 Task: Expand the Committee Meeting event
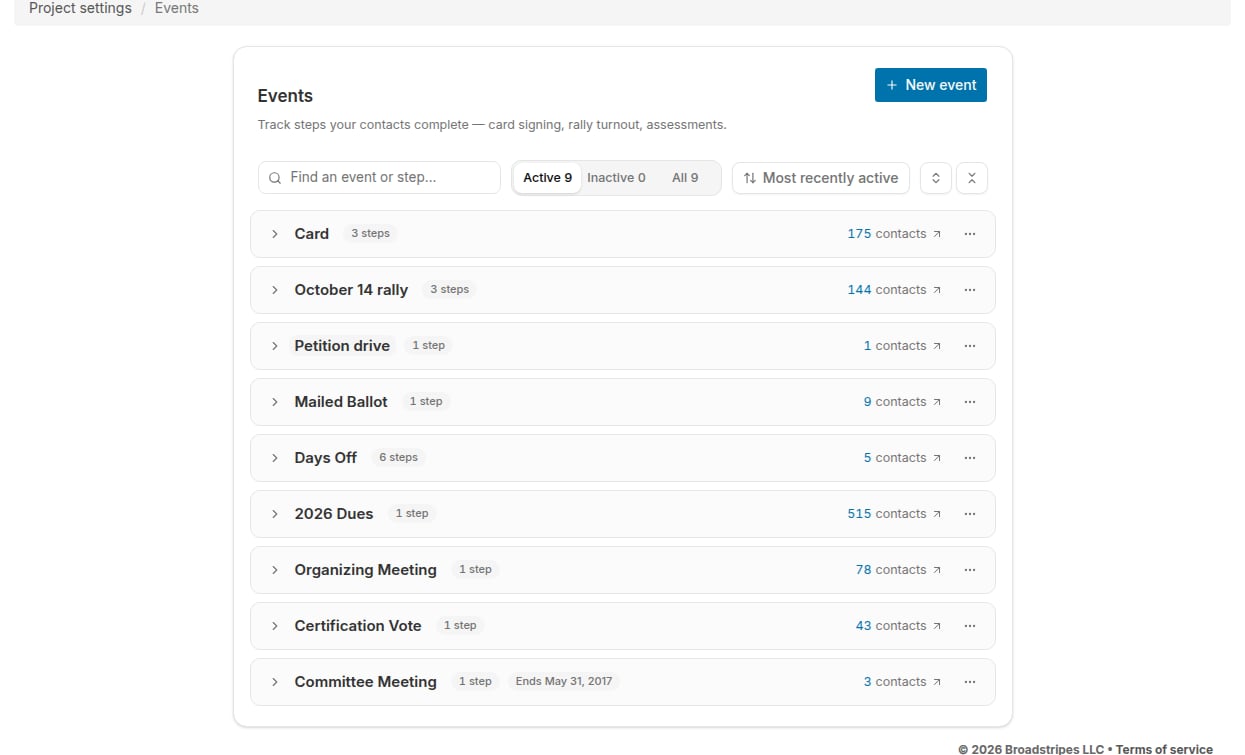click(x=275, y=682)
